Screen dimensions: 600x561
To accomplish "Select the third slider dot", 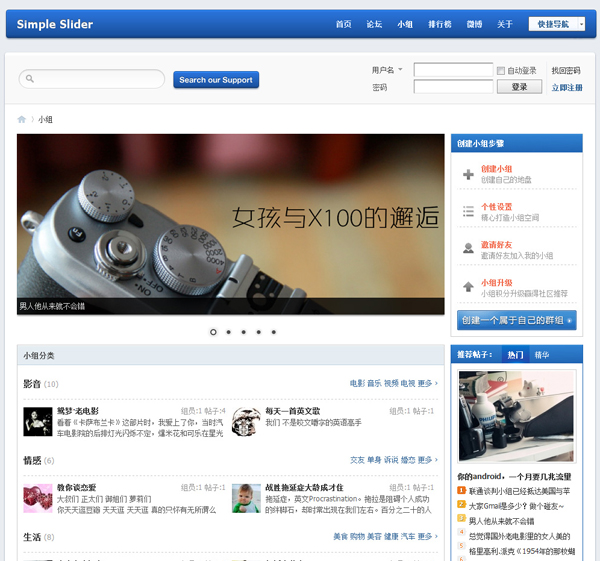I will pos(243,332).
